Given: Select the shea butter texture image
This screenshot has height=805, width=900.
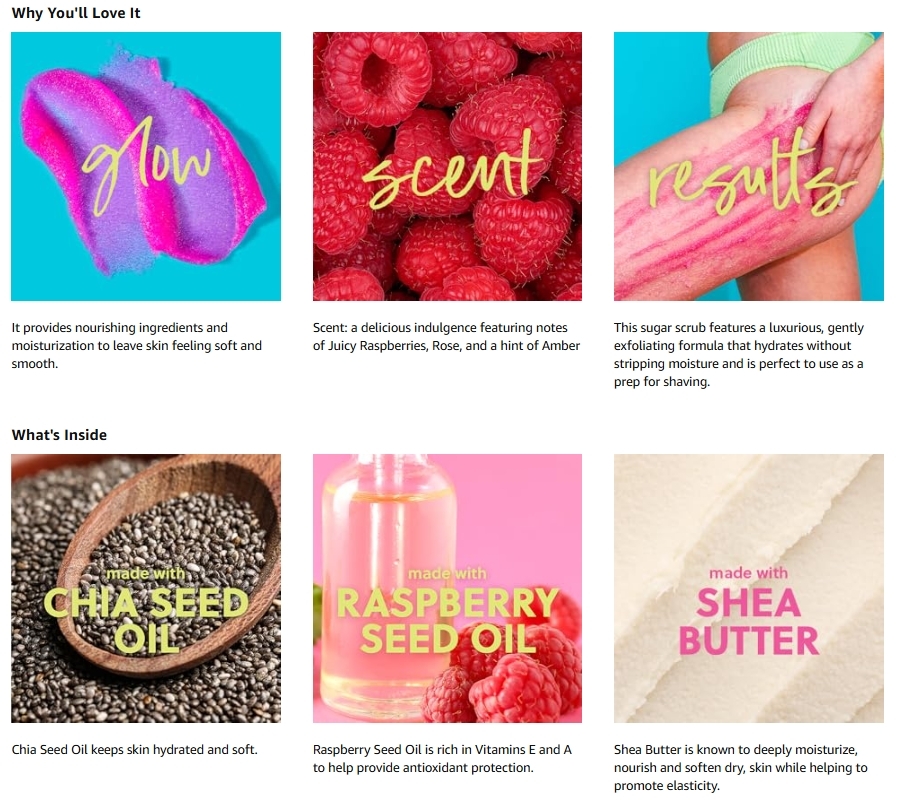Looking at the screenshot, I should [x=748, y=588].
